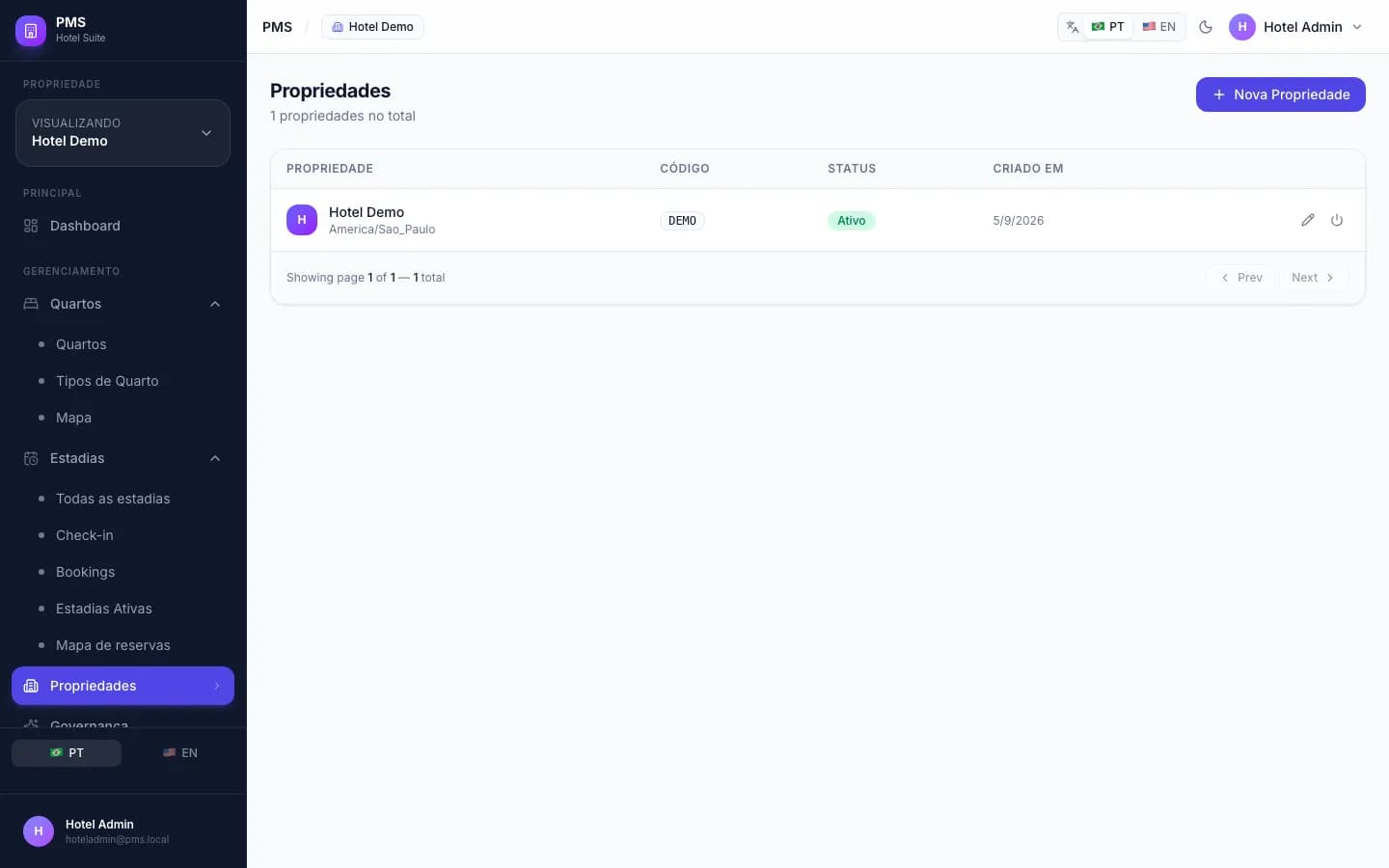Click the CÓDIGO column header
The height and width of the screenshot is (868, 1389).
tap(685, 169)
